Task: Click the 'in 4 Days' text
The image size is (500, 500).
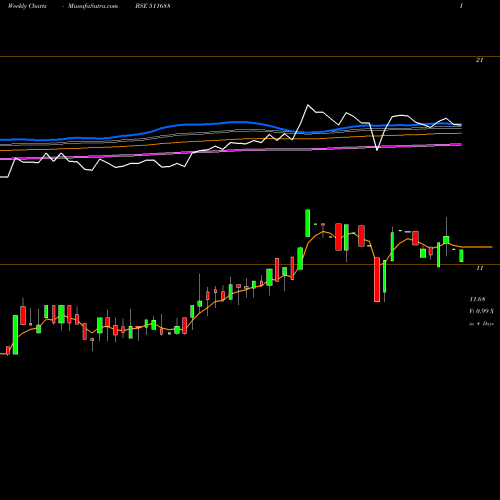Action: [481, 324]
